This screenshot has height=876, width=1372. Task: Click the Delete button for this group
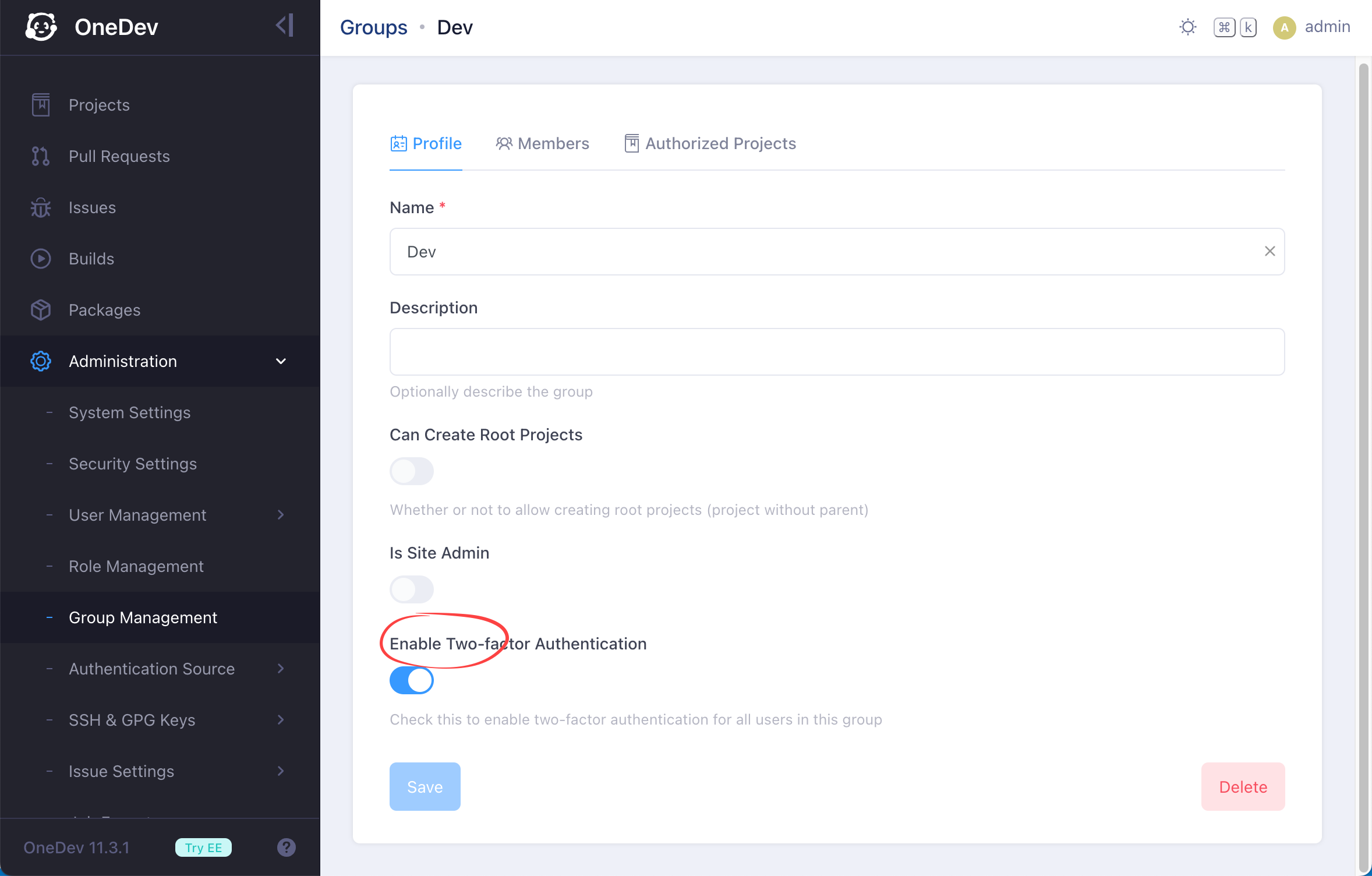pos(1242,786)
